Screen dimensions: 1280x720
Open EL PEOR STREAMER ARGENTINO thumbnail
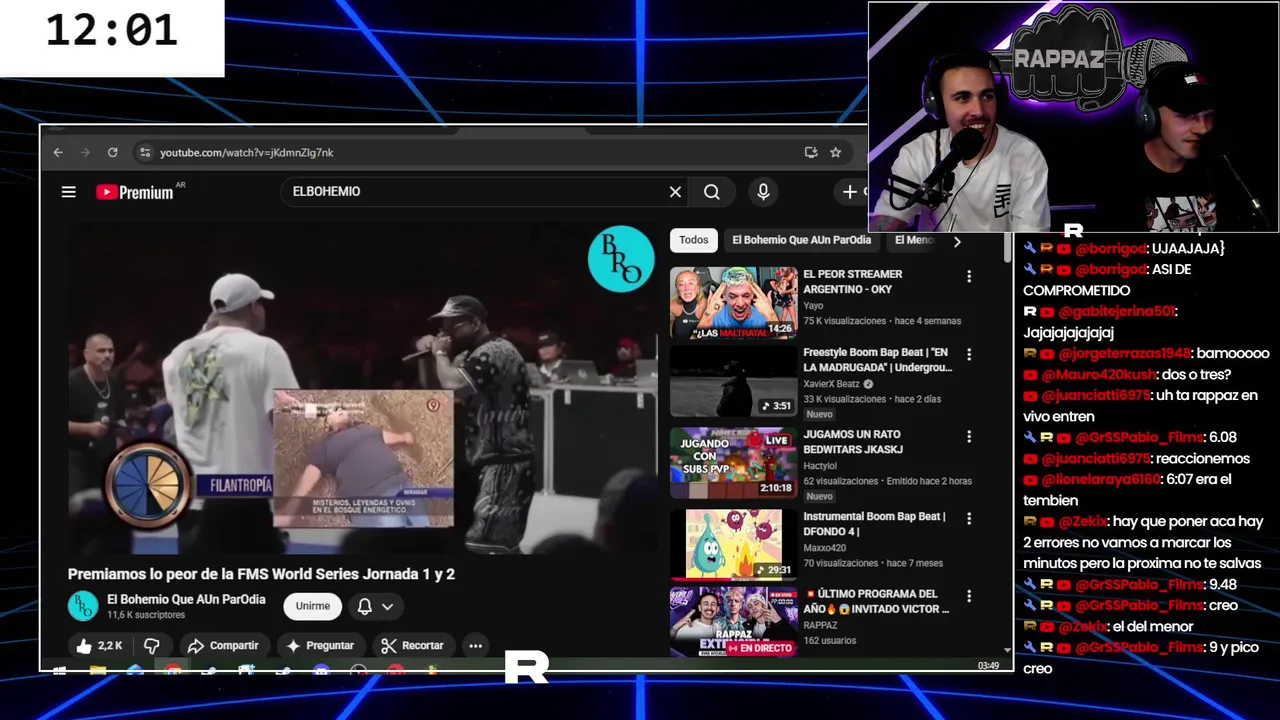pos(734,303)
